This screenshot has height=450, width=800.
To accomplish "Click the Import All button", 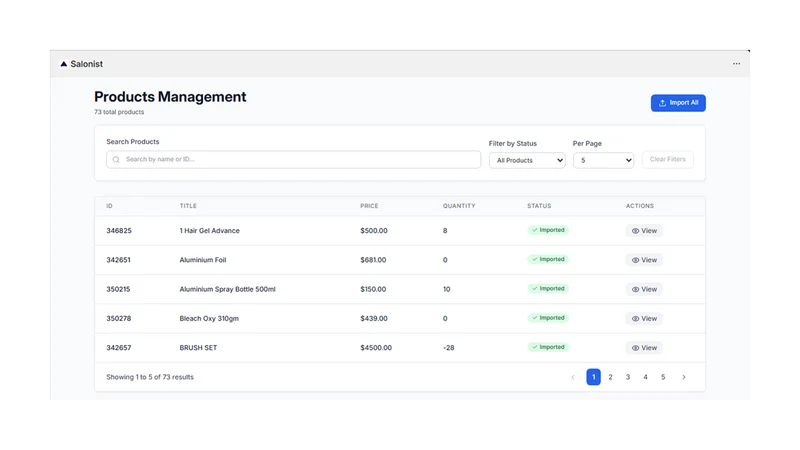I will [x=678, y=103].
